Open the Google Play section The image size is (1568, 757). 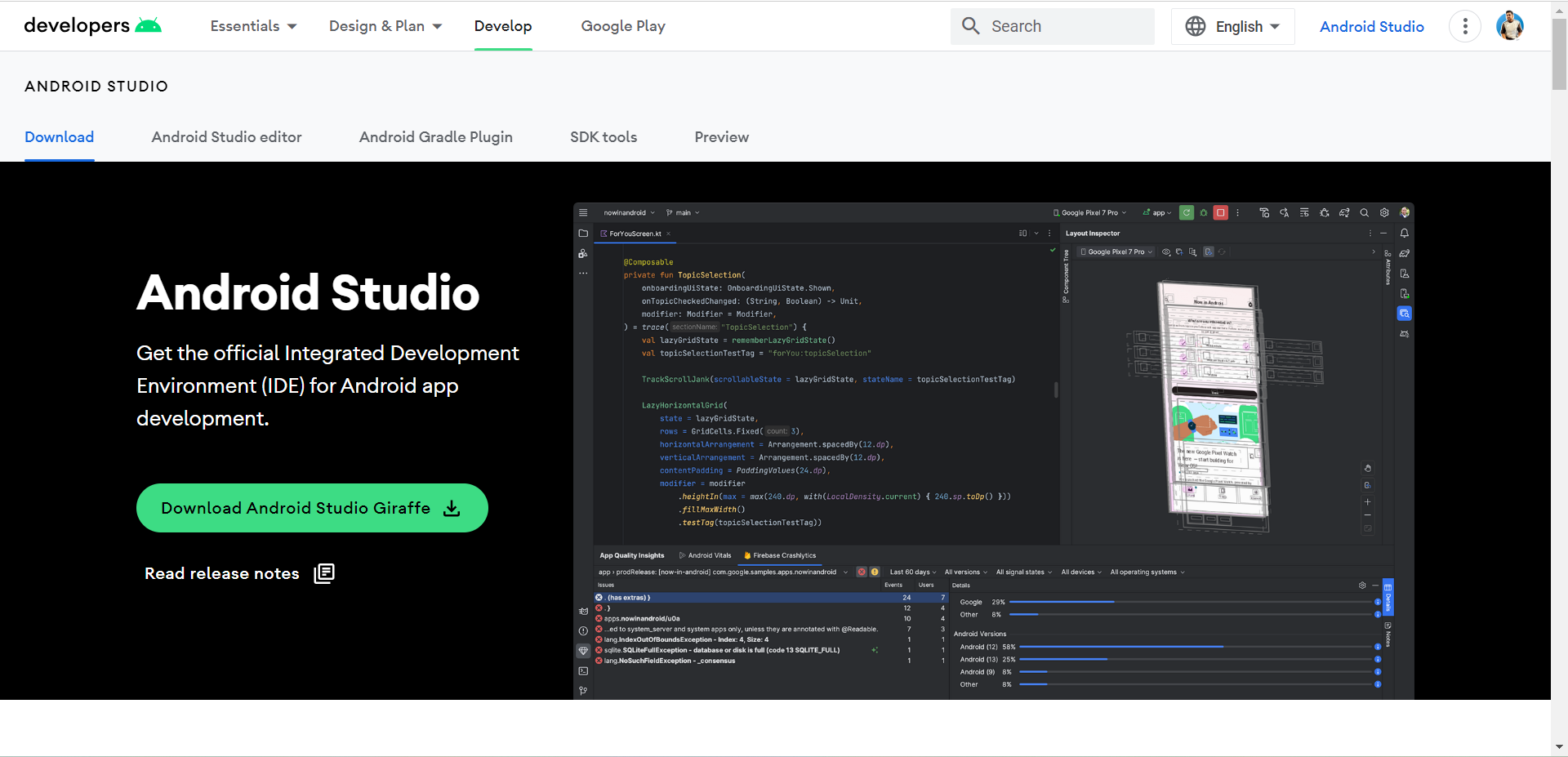pos(623,26)
